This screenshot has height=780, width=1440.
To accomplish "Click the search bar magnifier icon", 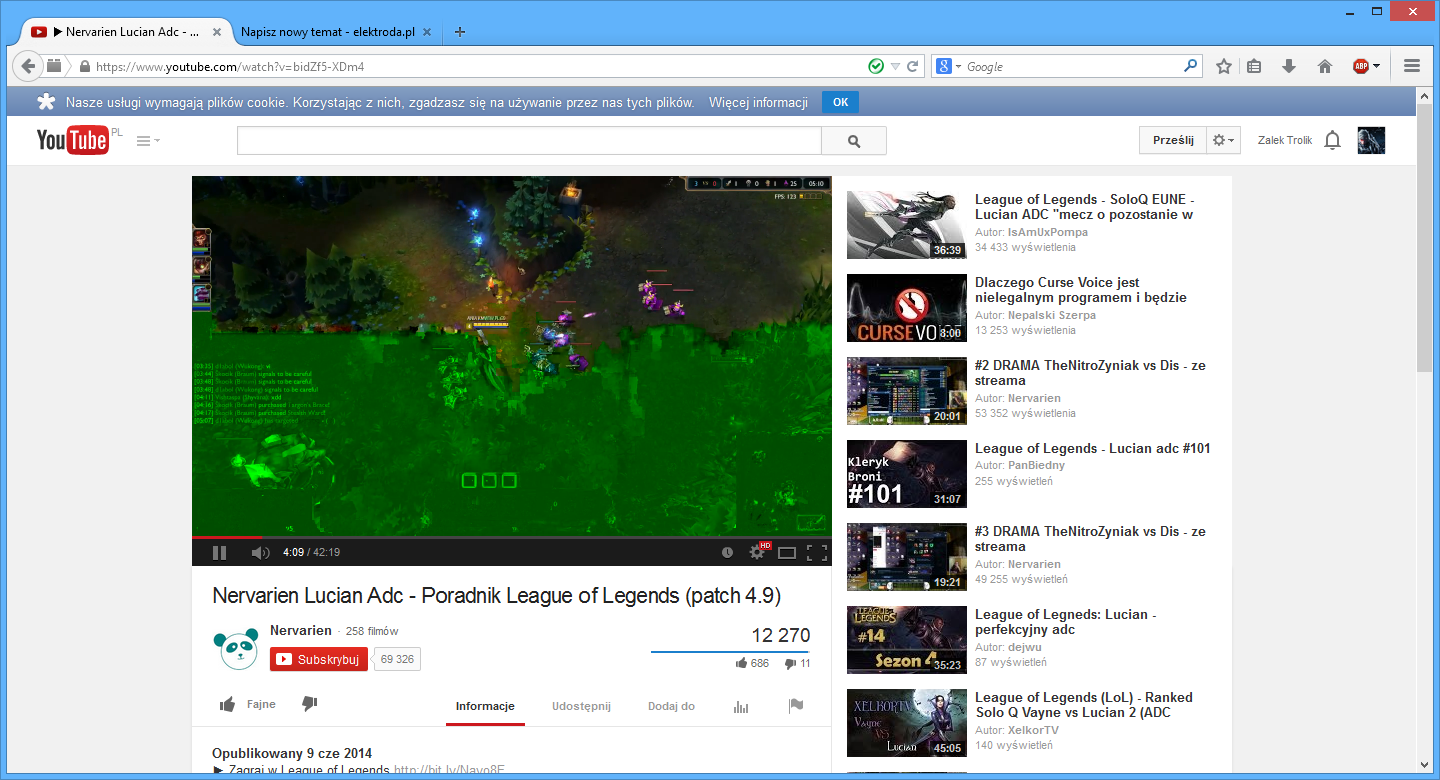I will point(1190,66).
